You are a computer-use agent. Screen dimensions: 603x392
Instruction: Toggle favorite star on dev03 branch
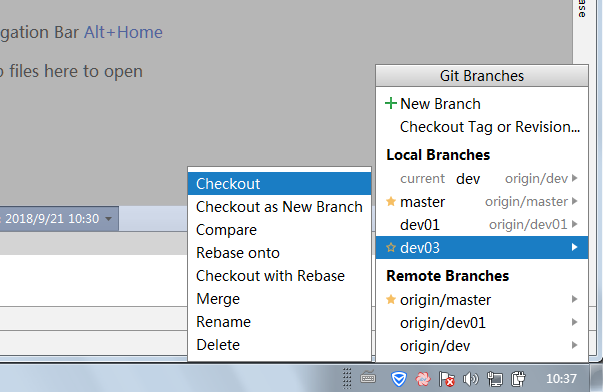coord(391,247)
